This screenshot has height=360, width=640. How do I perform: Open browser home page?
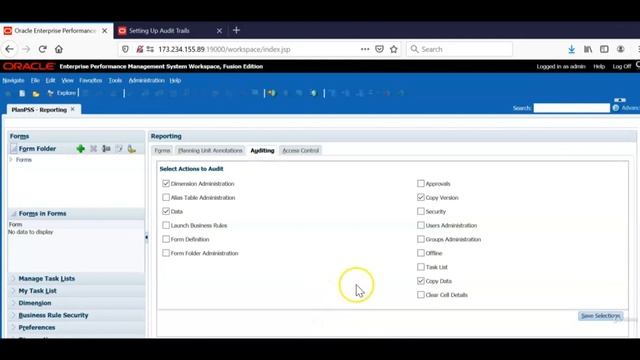(x=59, y=49)
